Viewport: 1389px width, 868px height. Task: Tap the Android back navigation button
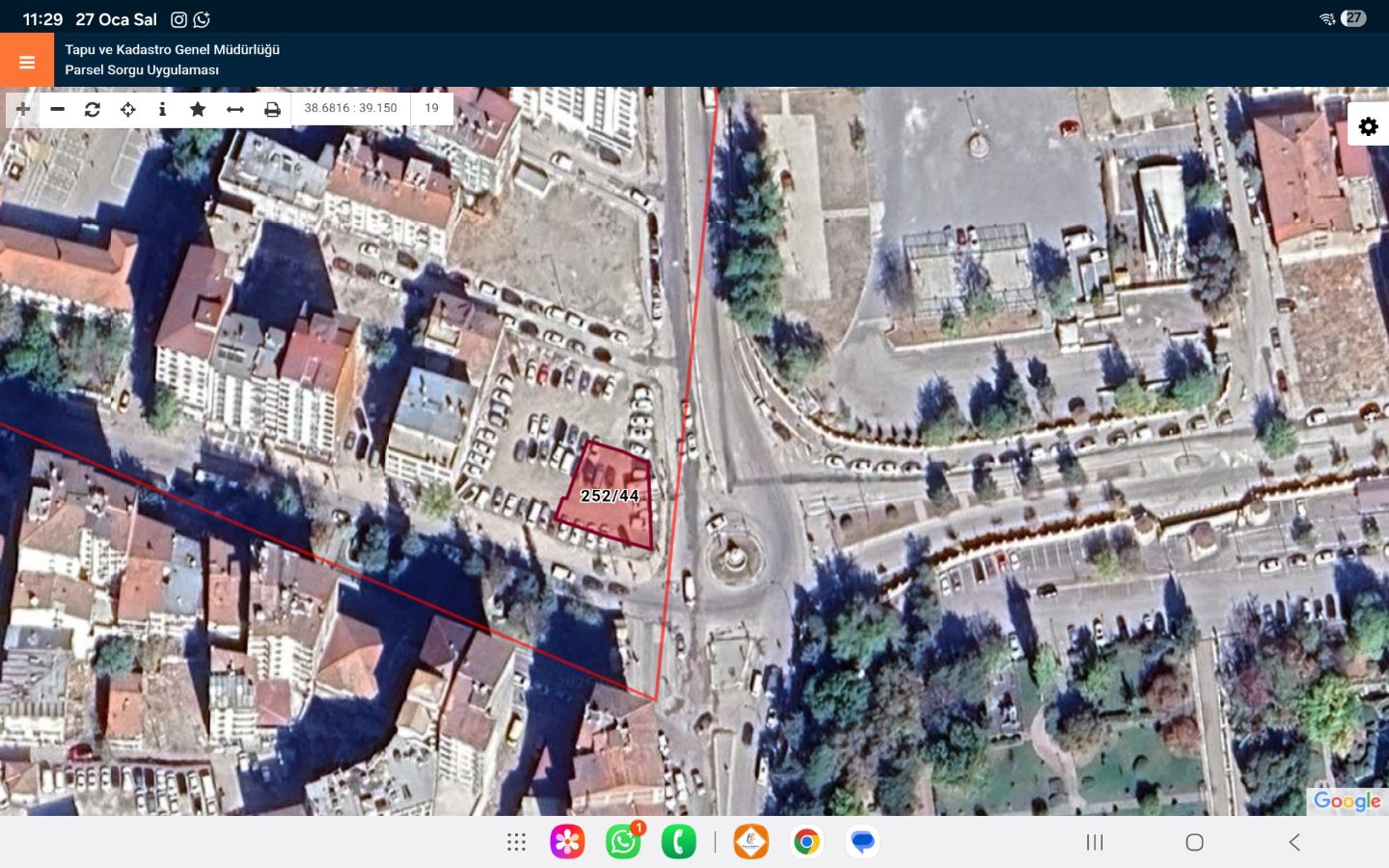pyautogui.click(x=1294, y=842)
